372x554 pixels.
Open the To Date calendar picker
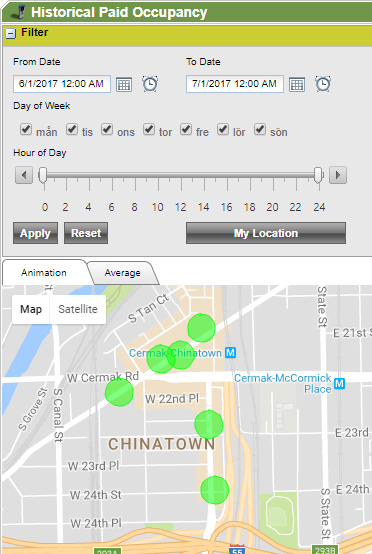[297, 84]
